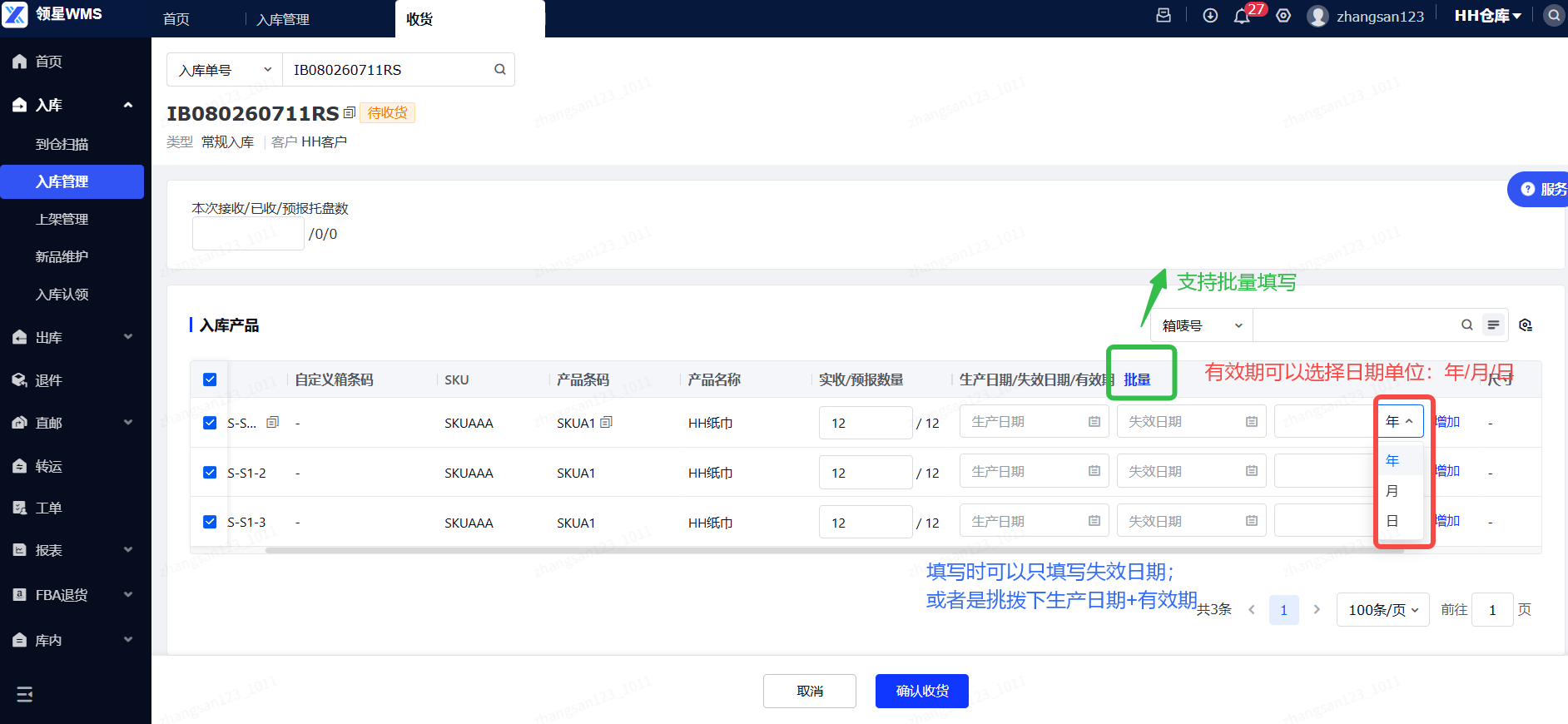The height and width of the screenshot is (724, 1568).
Task: Click the zhangsan123 user avatar
Action: tap(1317, 16)
